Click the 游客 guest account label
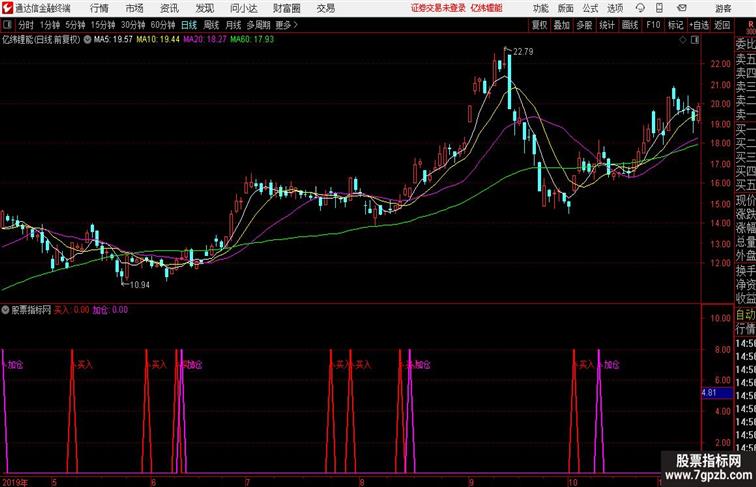Viewport: 756px width, 487px height. point(723,8)
